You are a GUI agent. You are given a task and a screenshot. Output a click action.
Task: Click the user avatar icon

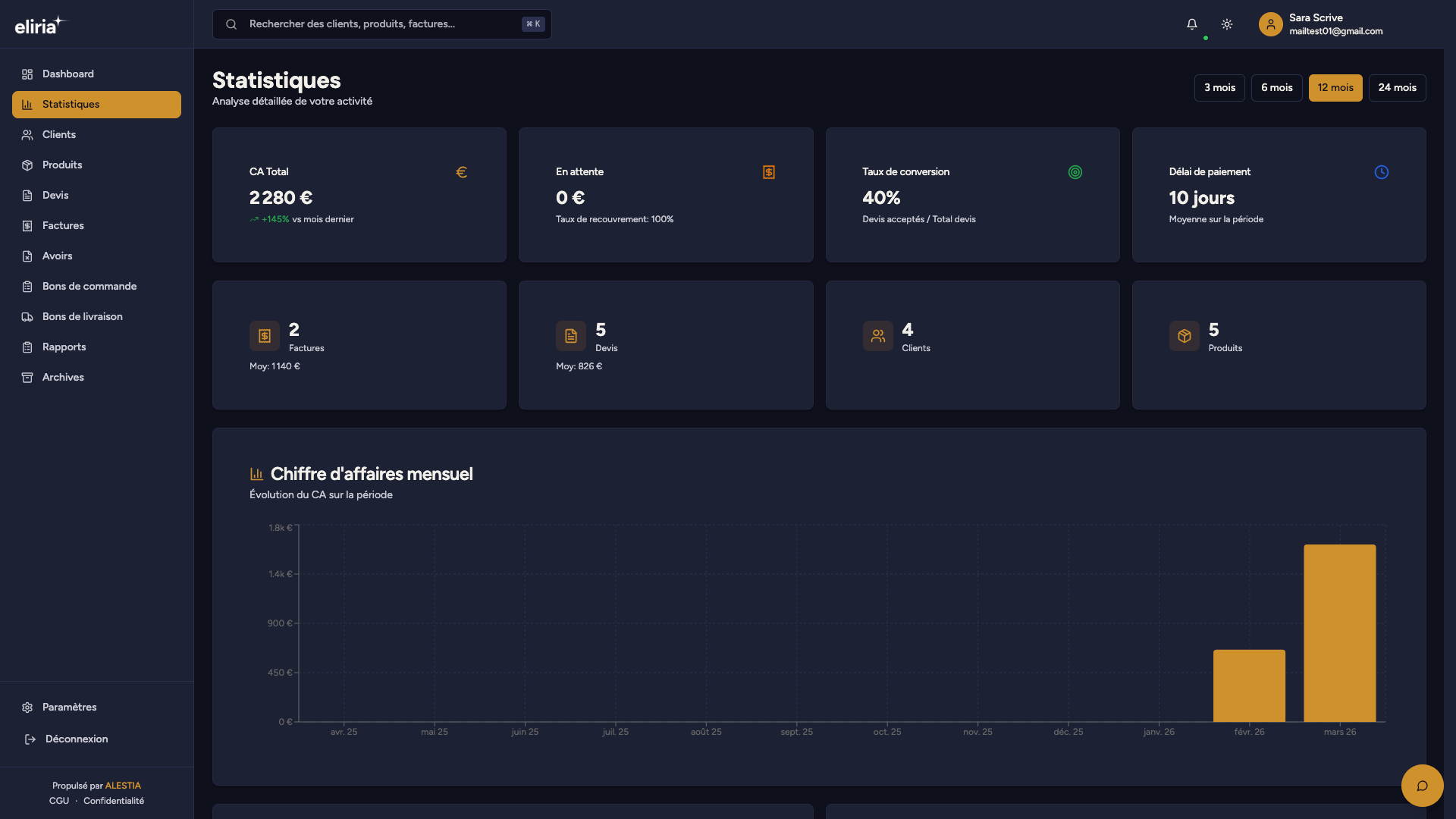point(1270,24)
